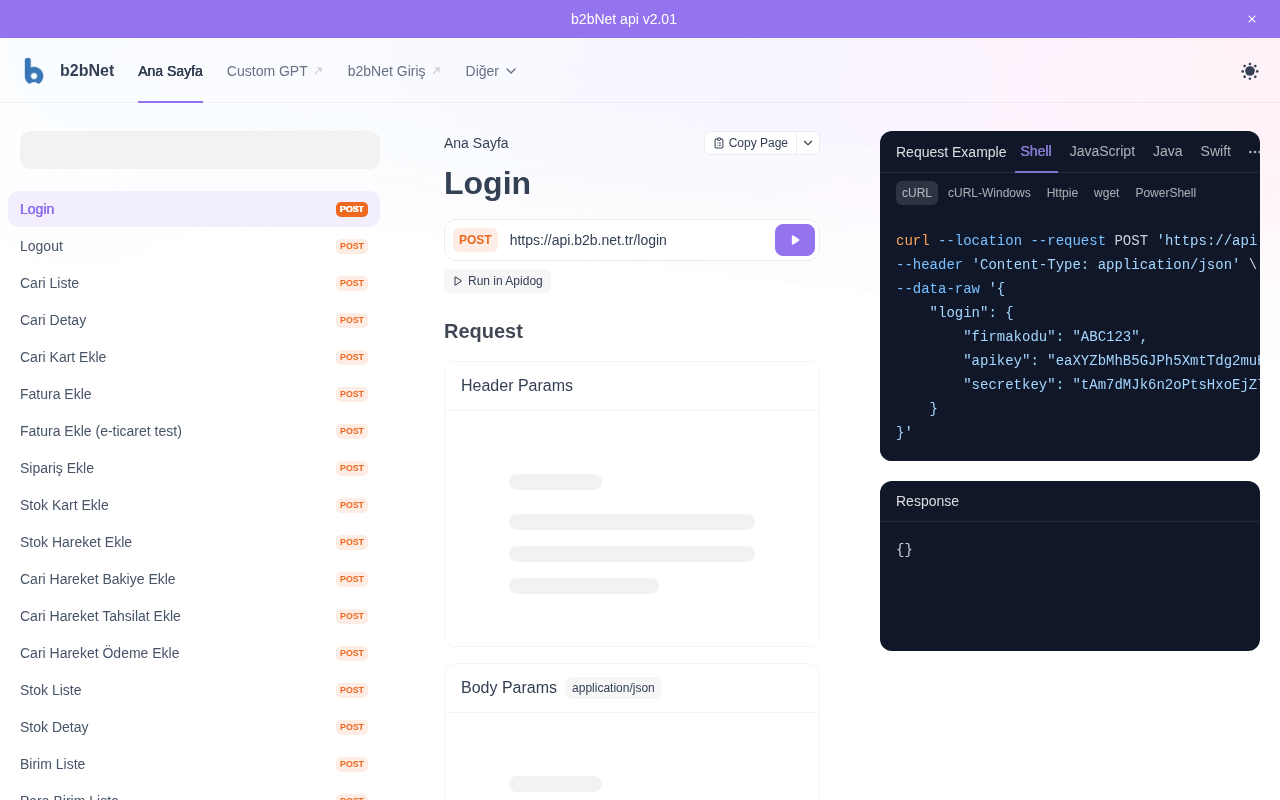This screenshot has height=800, width=1280.
Task: Click the sidebar search field
Action: [x=200, y=150]
